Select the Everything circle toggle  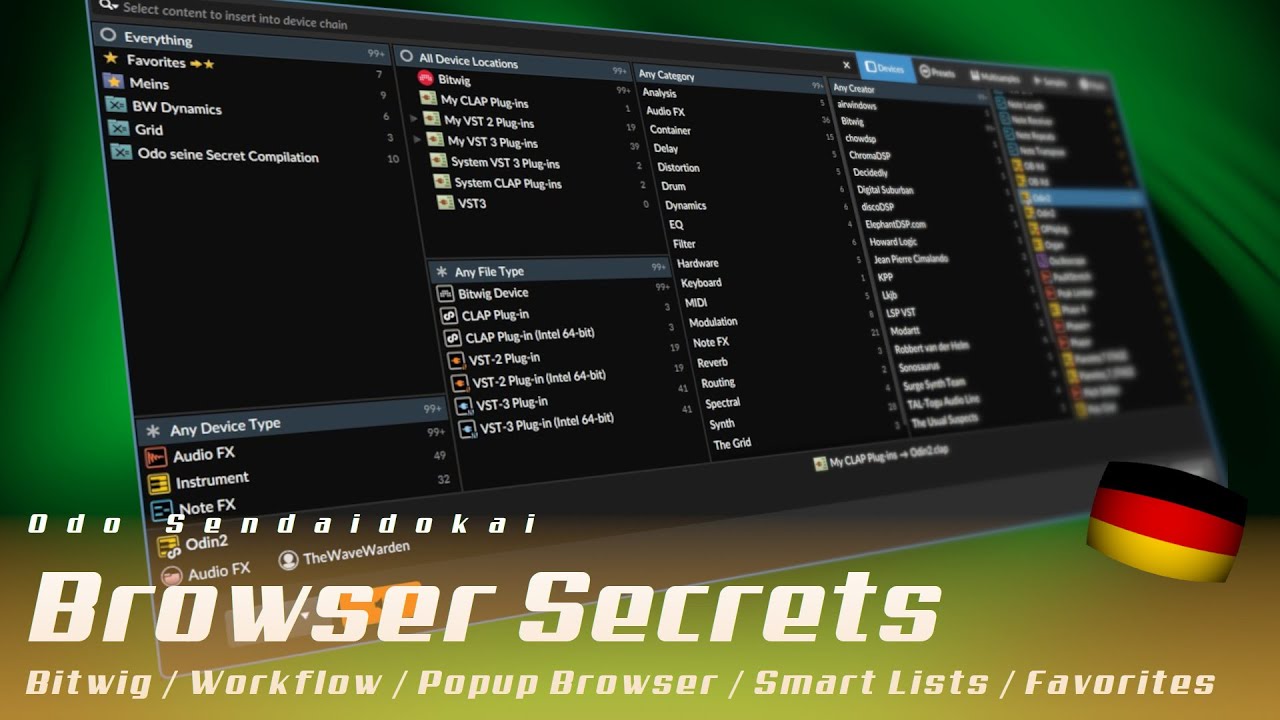click(108, 35)
